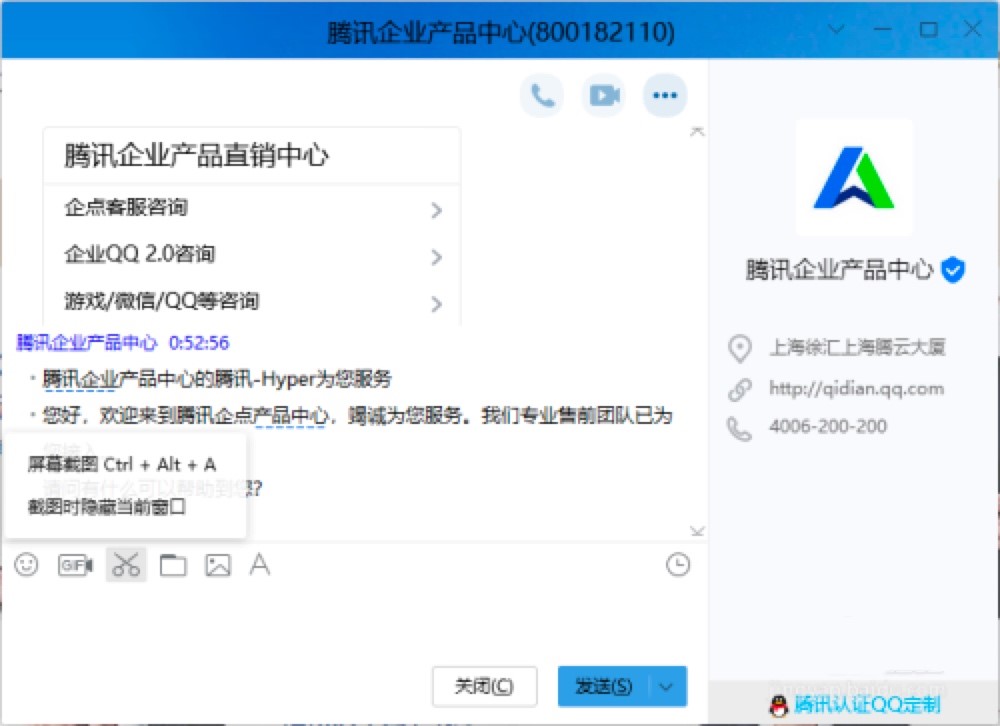
Task: Click the 4006-200-200 phone number
Action: pos(828,426)
